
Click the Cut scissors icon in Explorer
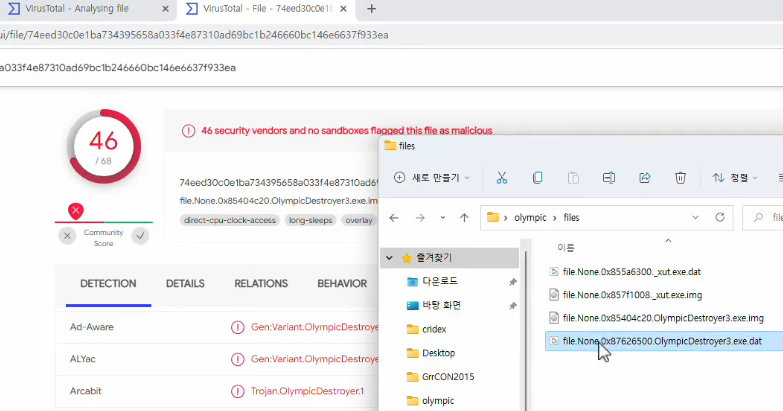[x=502, y=178]
